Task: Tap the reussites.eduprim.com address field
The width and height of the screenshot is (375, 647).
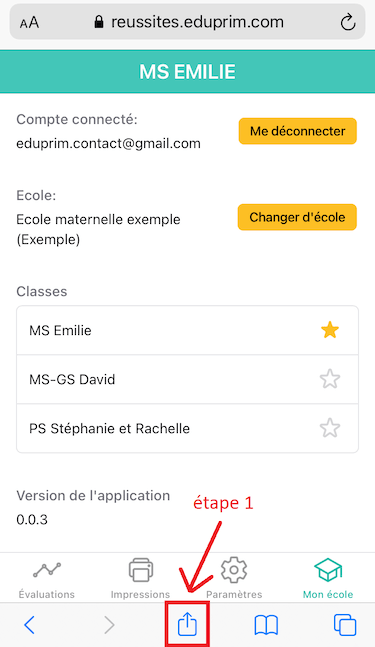Action: click(187, 21)
